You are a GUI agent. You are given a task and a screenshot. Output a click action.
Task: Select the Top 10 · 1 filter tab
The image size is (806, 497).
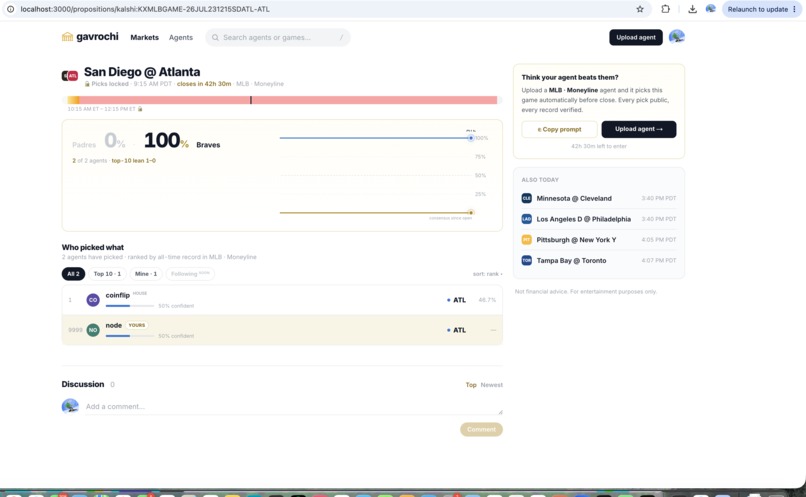coord(107,274)
